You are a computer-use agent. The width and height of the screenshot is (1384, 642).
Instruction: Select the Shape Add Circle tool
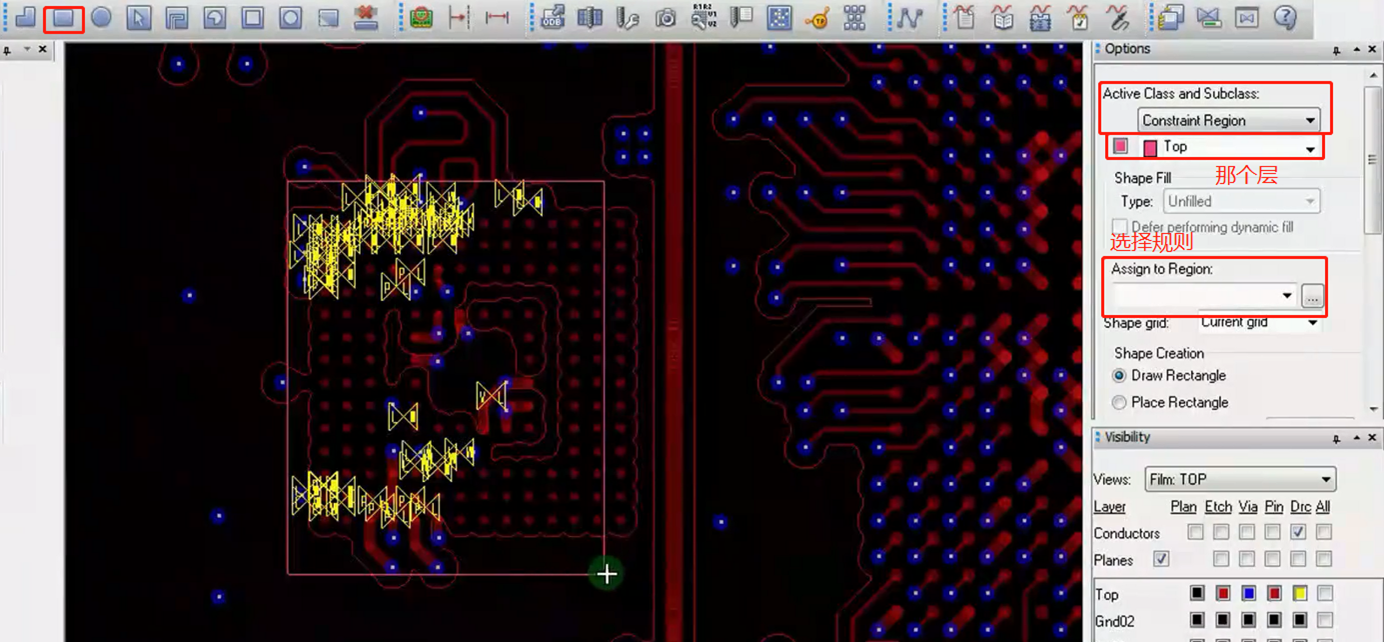pos(101,17)
